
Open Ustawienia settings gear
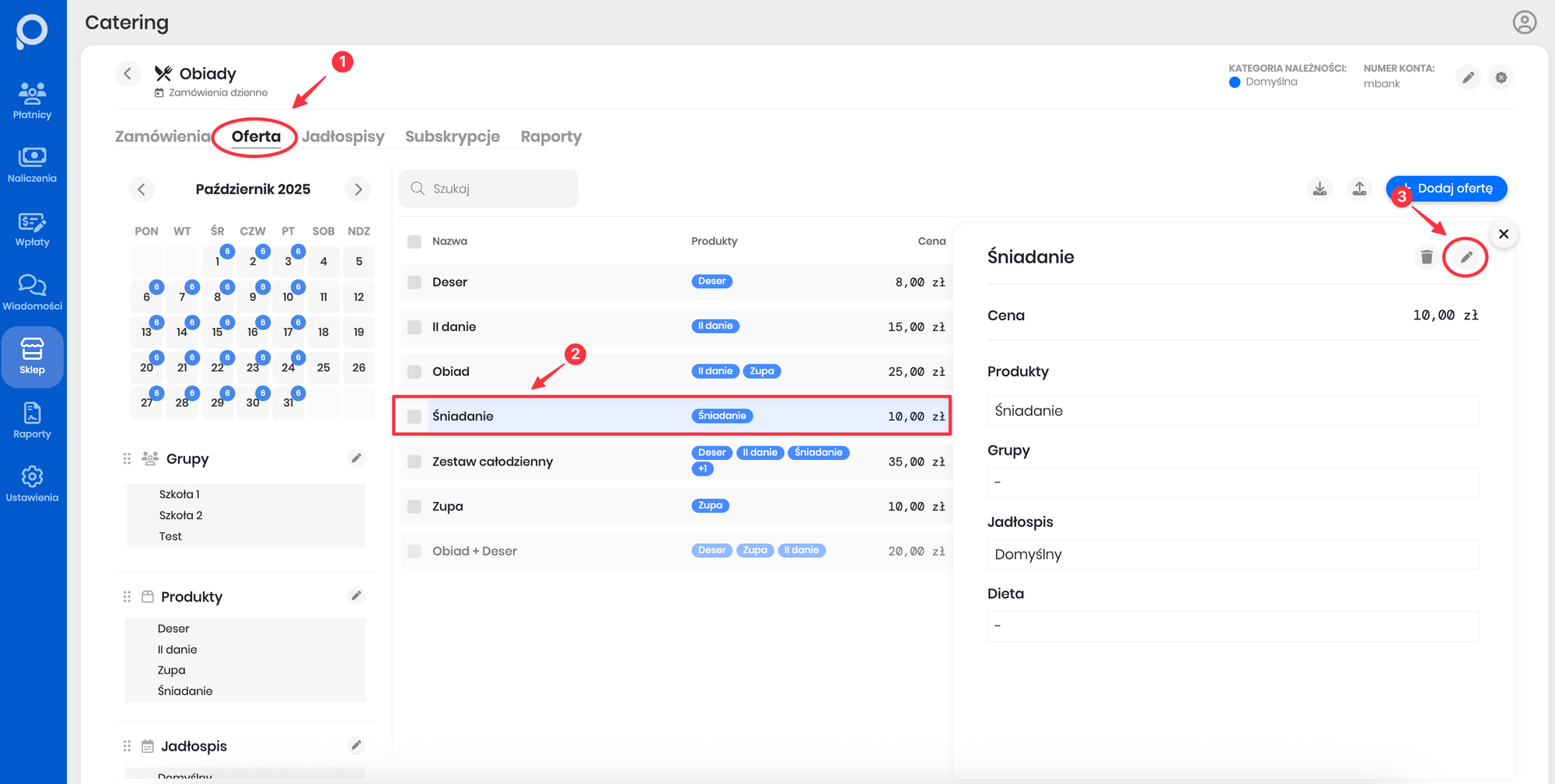(x=32, y=483)
